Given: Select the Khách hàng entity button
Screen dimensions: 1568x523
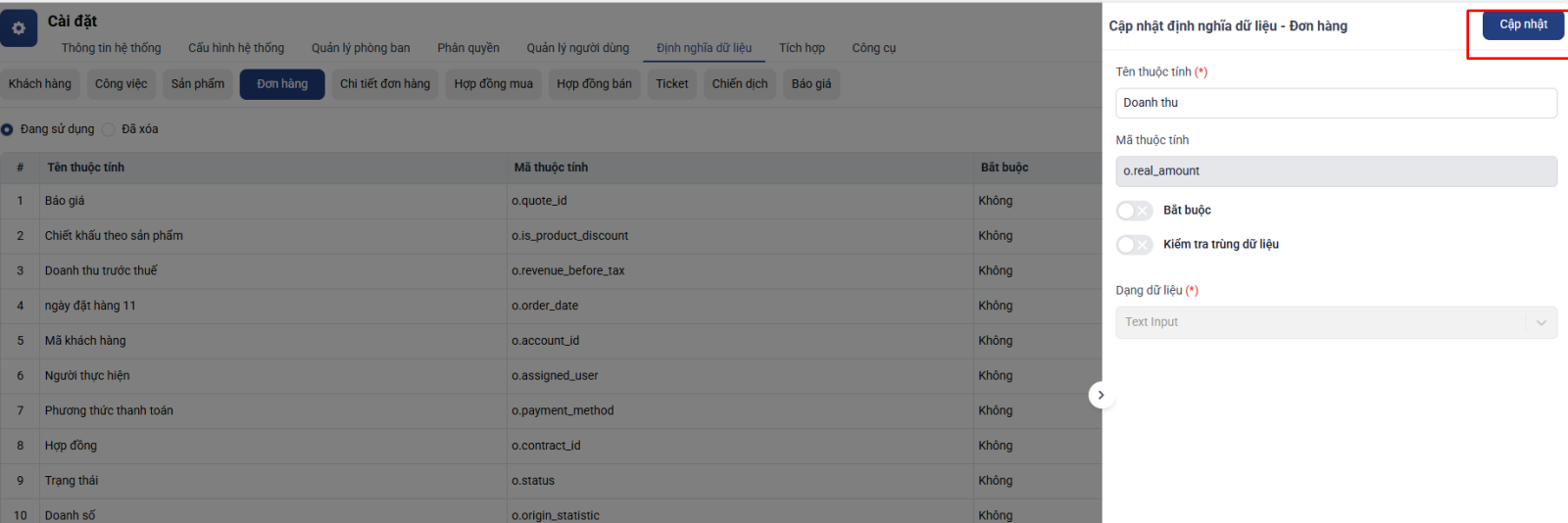Looking at the screenshot, I should [40, 84].
